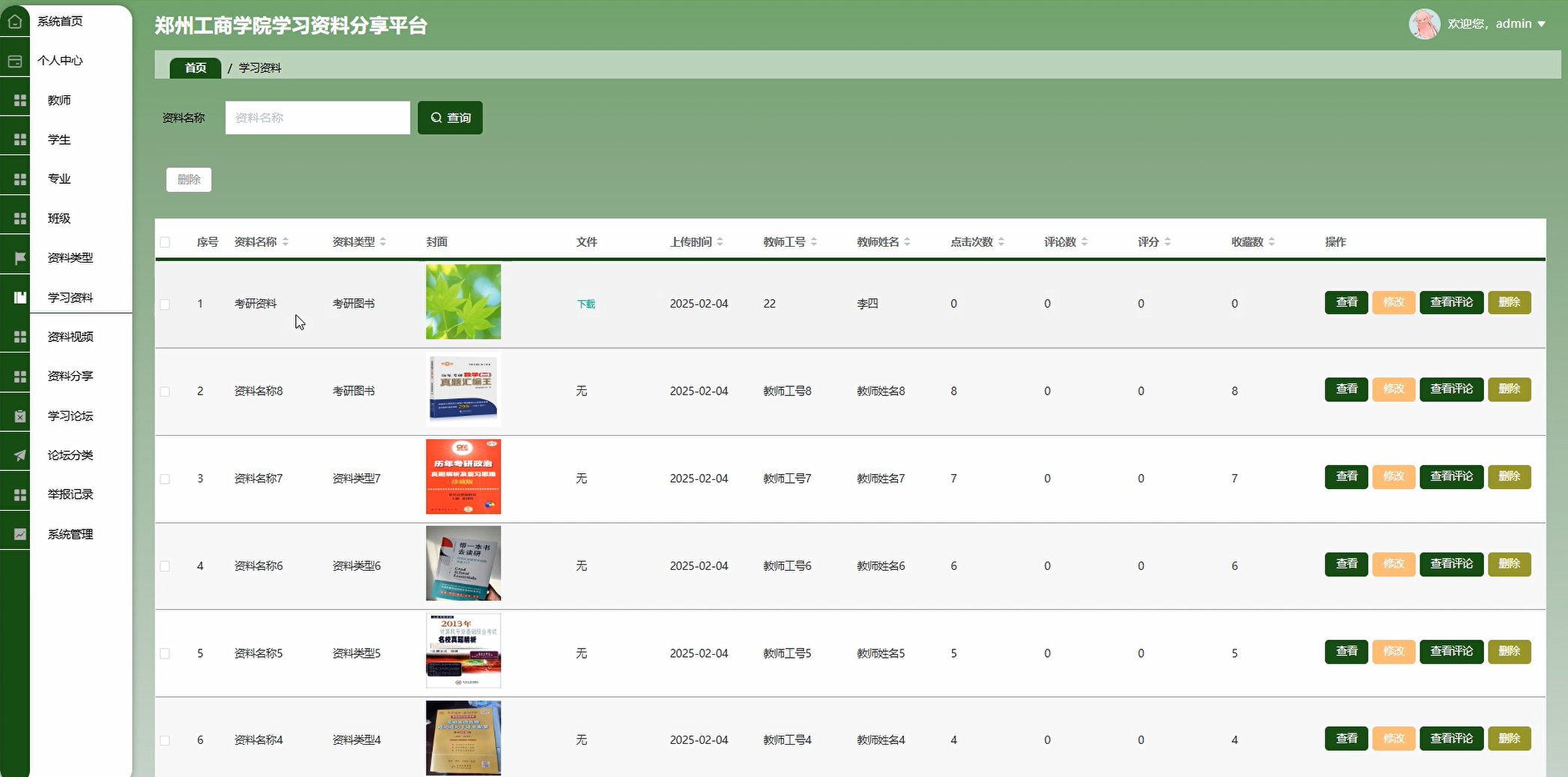1568x777 pixels.
Task: Click 查看评论 for 资料名称5 row
Action: [1451, 651]
